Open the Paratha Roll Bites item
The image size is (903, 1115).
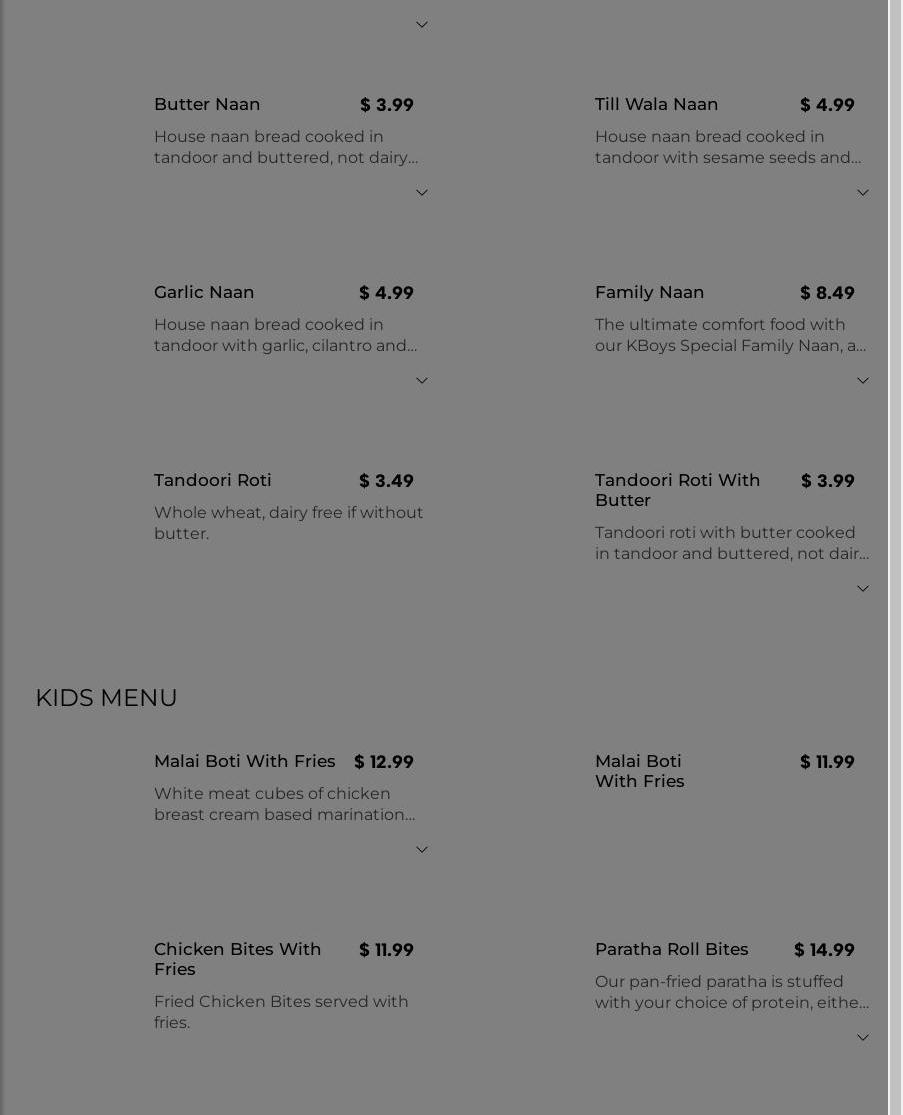(x=671, y=949)
